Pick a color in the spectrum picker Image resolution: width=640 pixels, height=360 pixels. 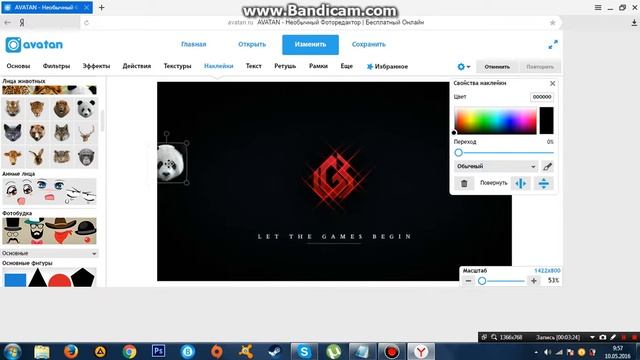(x=496, y=121)
